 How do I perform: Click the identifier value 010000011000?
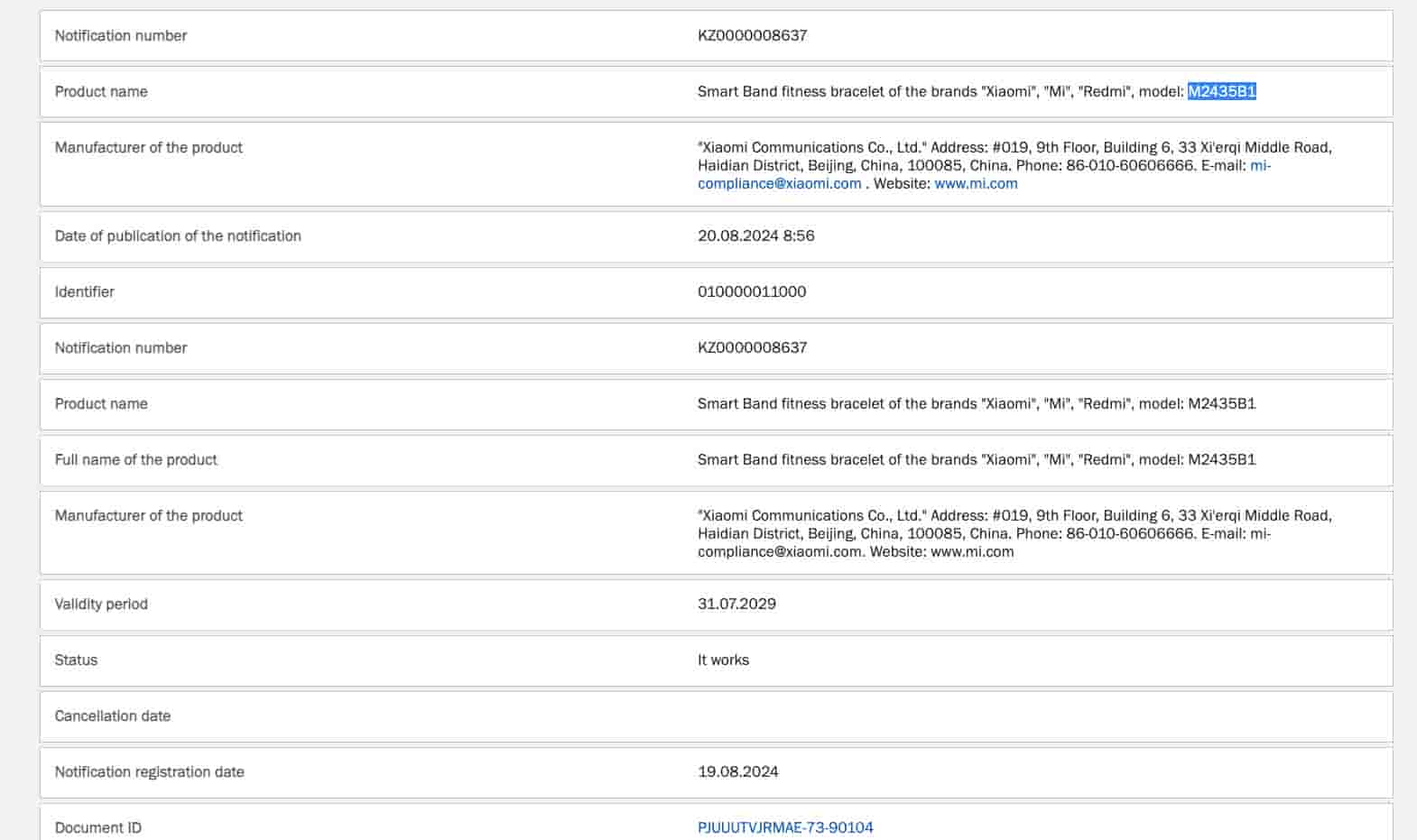tap(752, 291)
